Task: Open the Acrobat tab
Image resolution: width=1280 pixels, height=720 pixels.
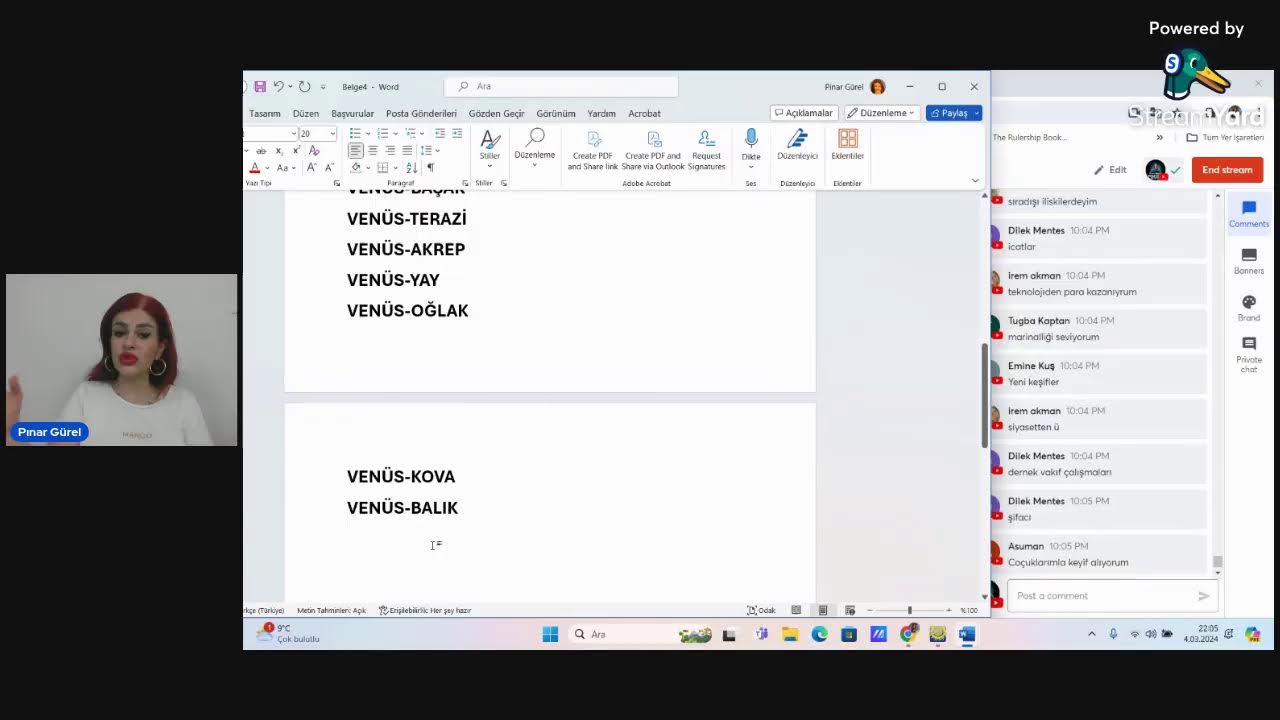Action: pyautogui.click(x=644, y=113)
